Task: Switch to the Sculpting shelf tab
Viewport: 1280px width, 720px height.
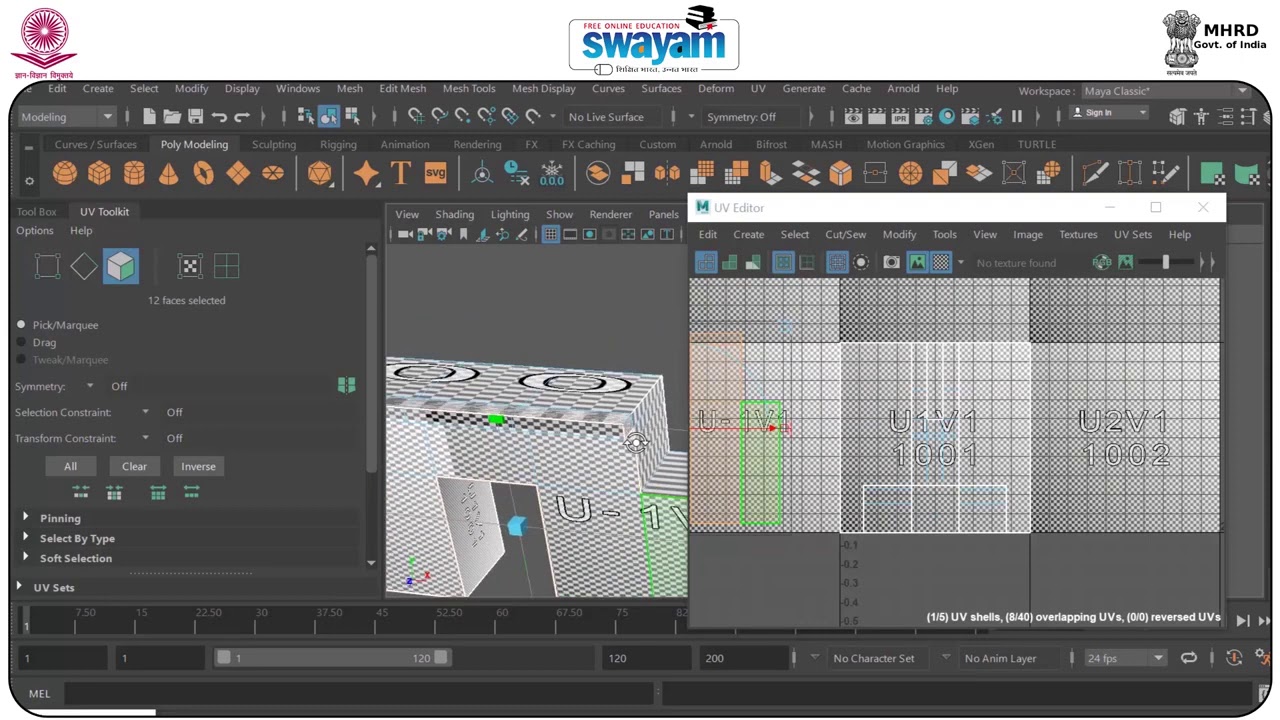Action: [273, 144]
